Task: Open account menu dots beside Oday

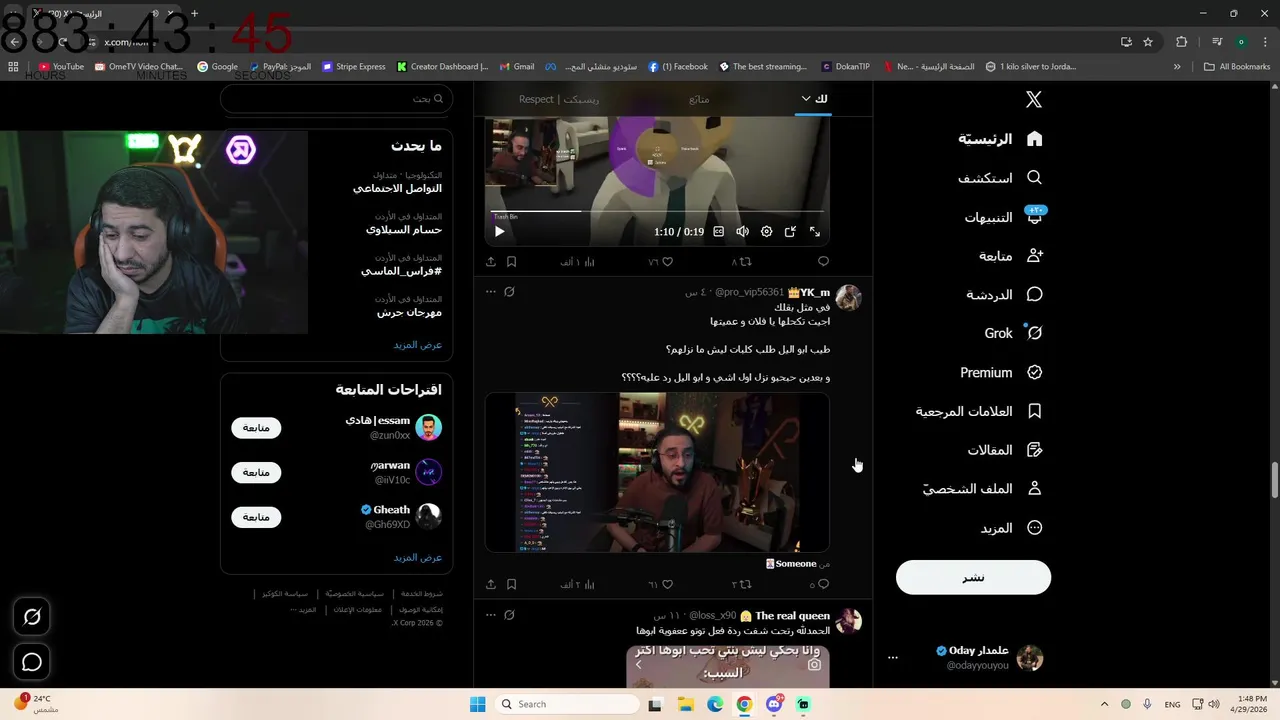Action: (x=893, y=657)
